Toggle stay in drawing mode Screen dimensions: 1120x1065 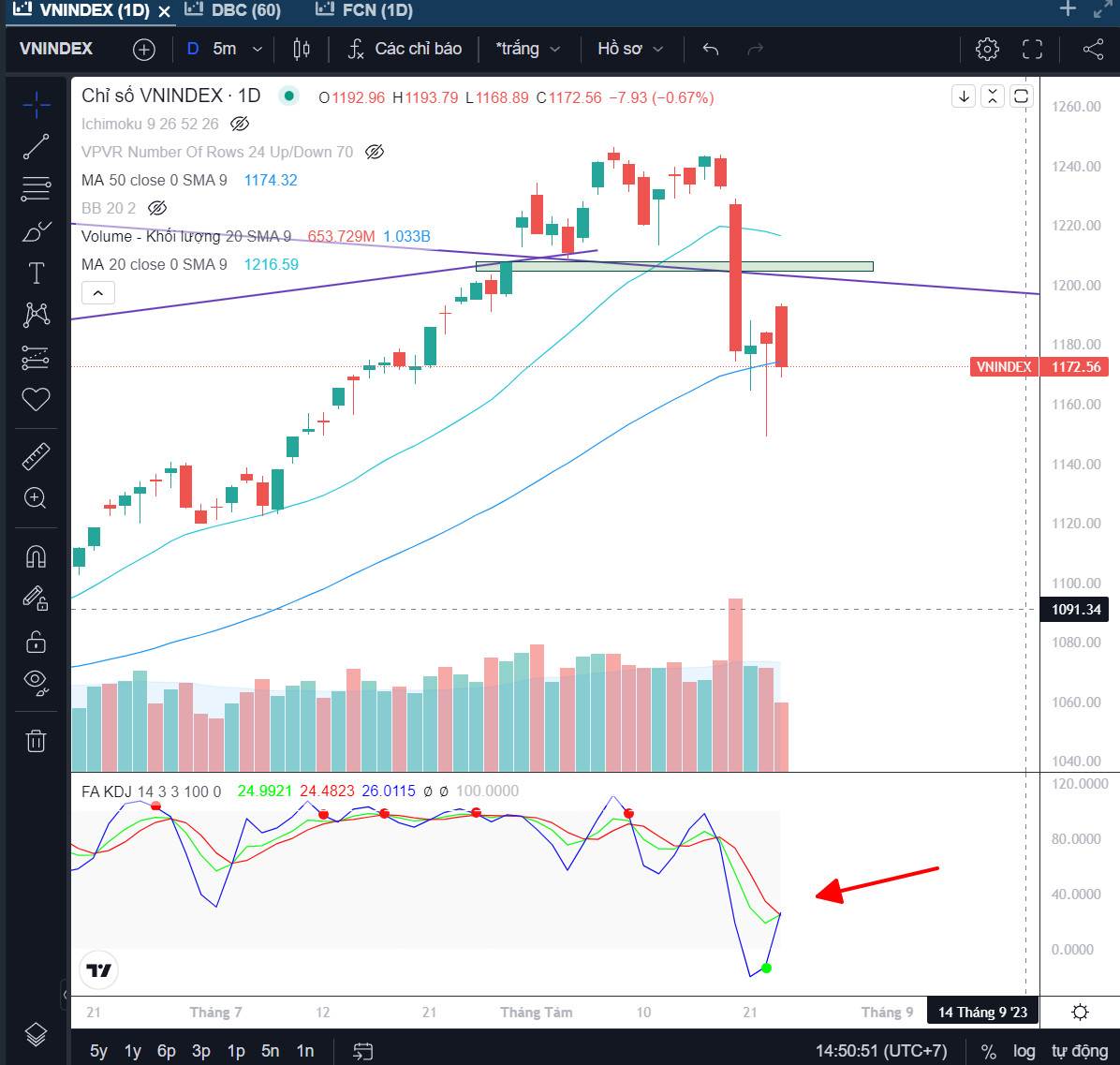tap(36, 598)
